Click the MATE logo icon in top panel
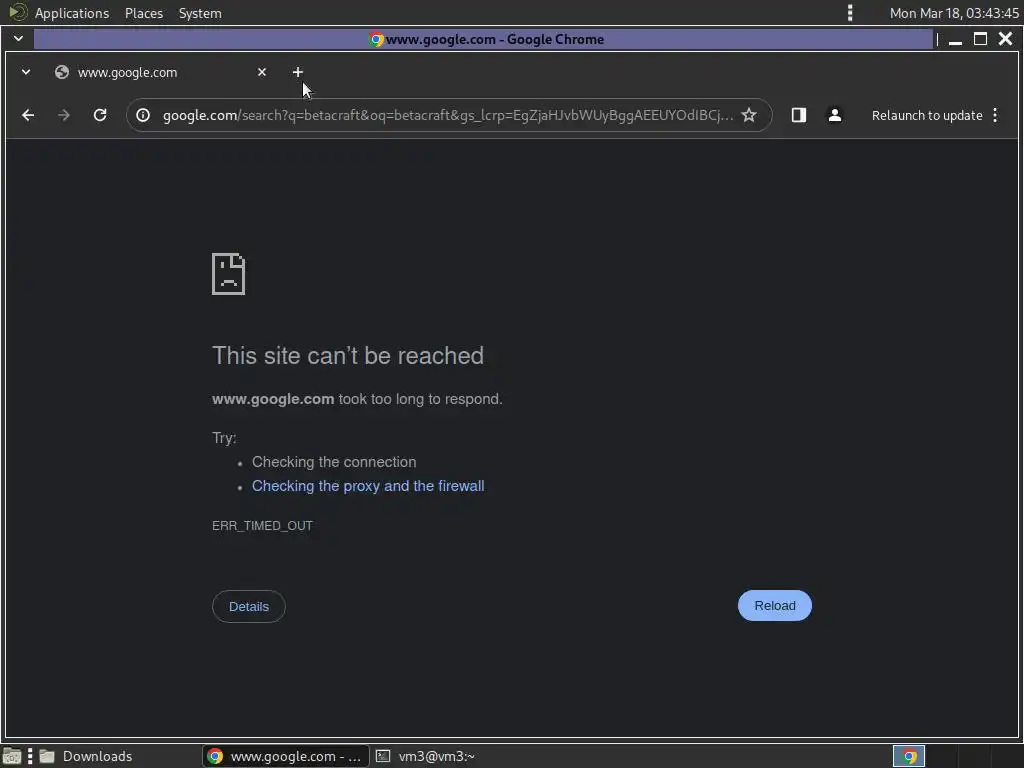 (17, 12)
